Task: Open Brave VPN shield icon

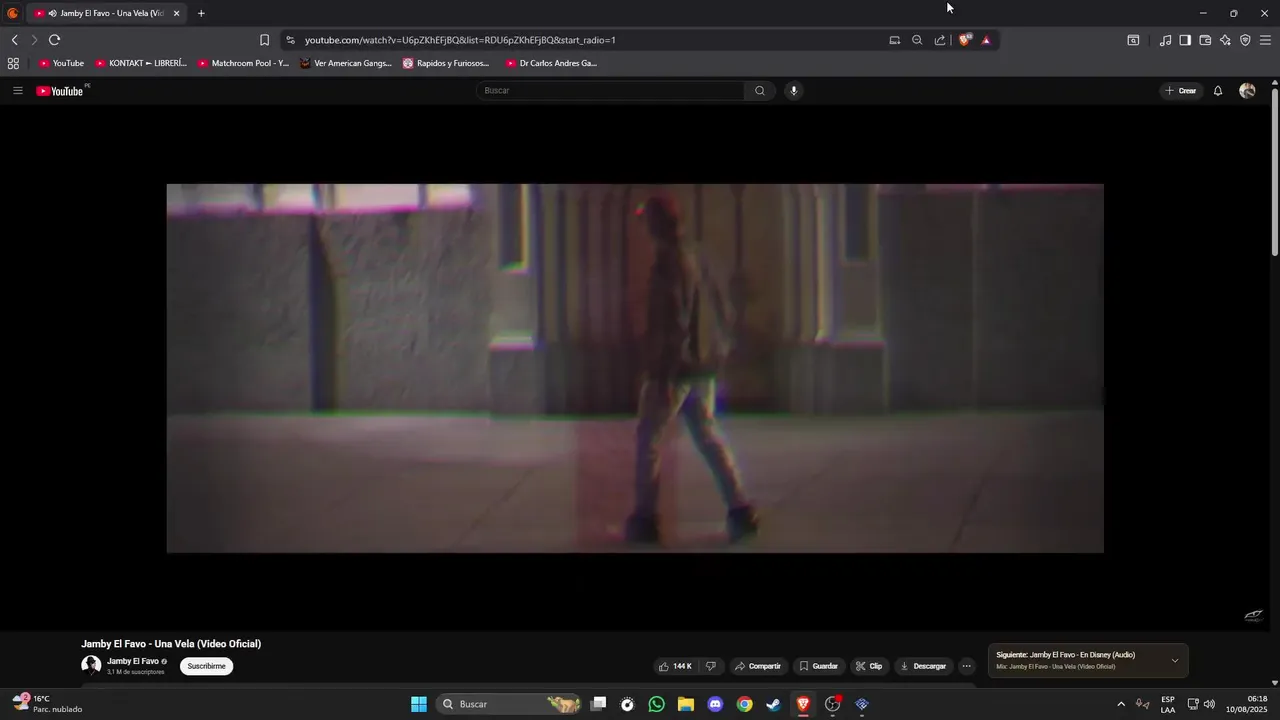Action: click(x=1245, y=40)
